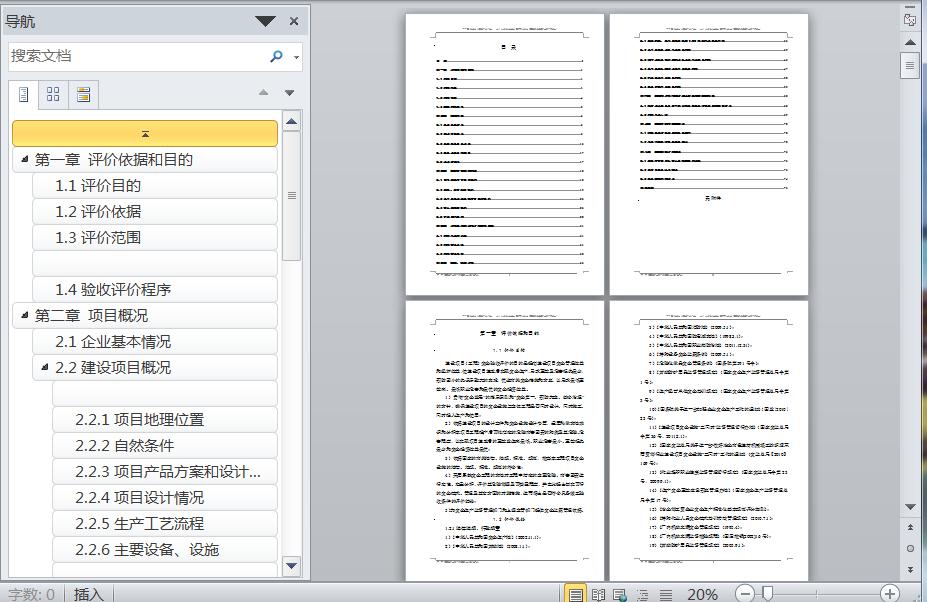Click the zoom slider handle
Screen dimensions: 927x602
click(x=768, y=594)
